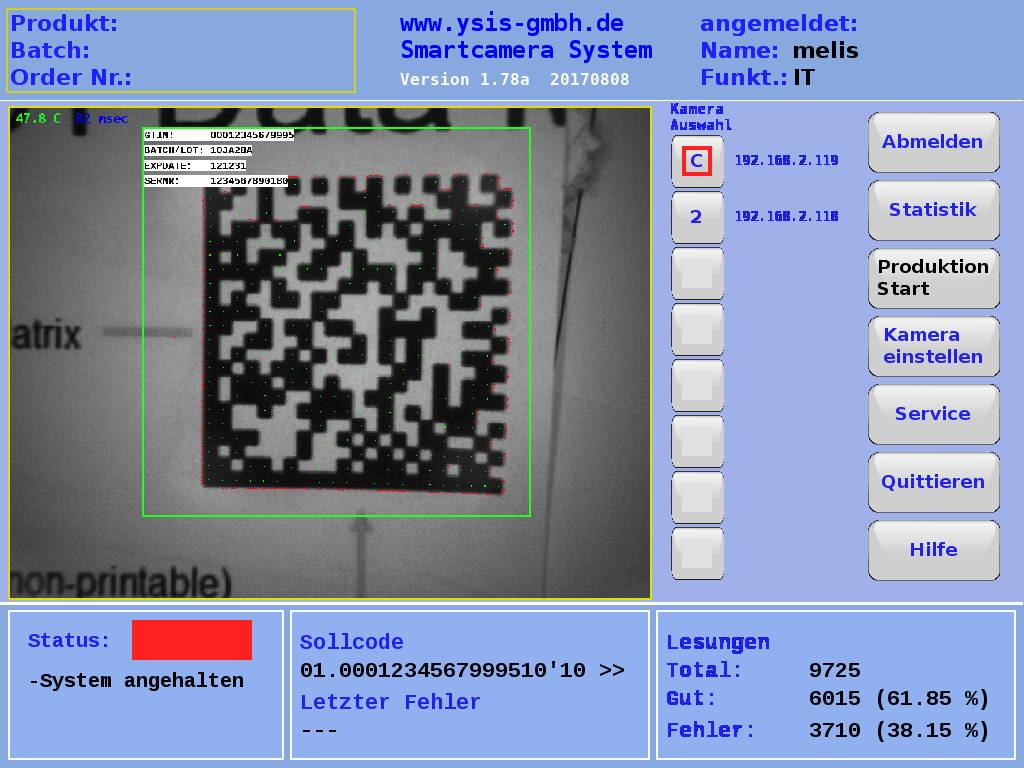Click the Funkt. IT role text
Screen dimensions: 1024x768
pyautogui.click(x=758, y=78)
